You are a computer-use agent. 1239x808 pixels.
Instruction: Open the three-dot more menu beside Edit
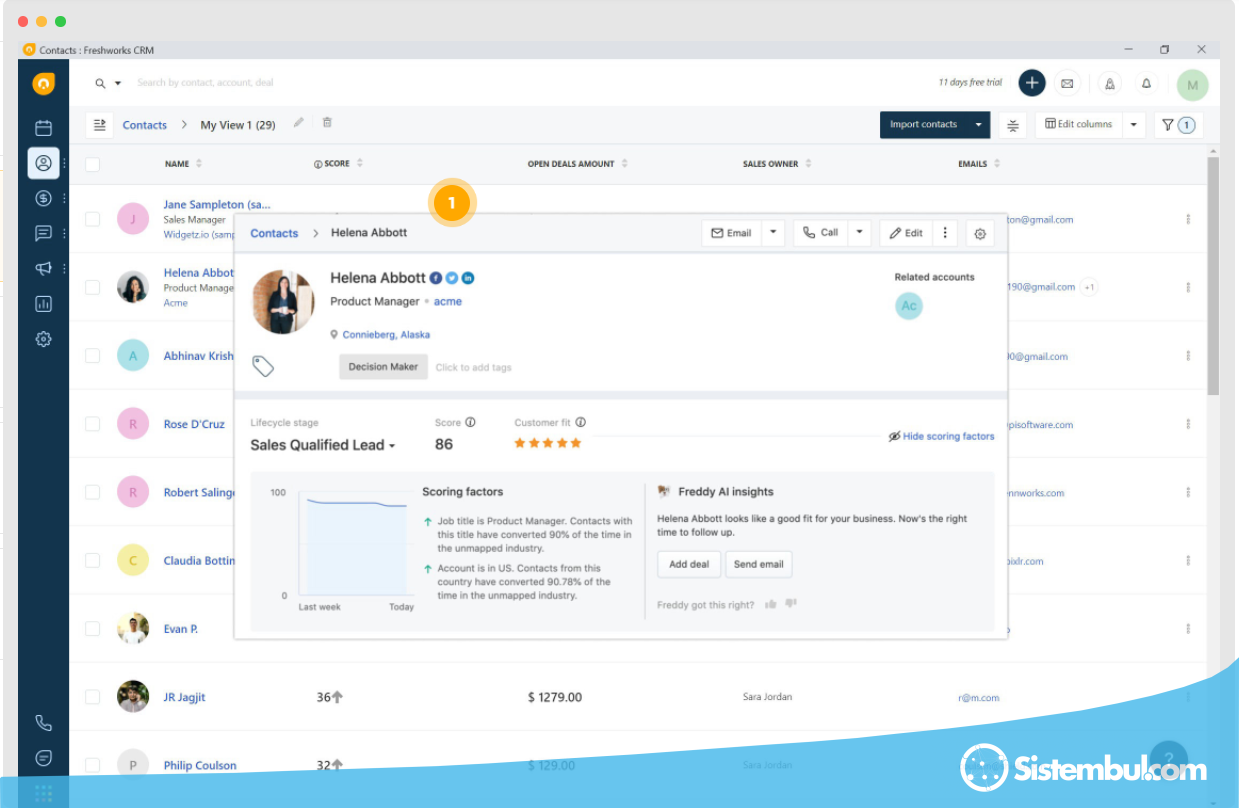click(x=945, y=233)
